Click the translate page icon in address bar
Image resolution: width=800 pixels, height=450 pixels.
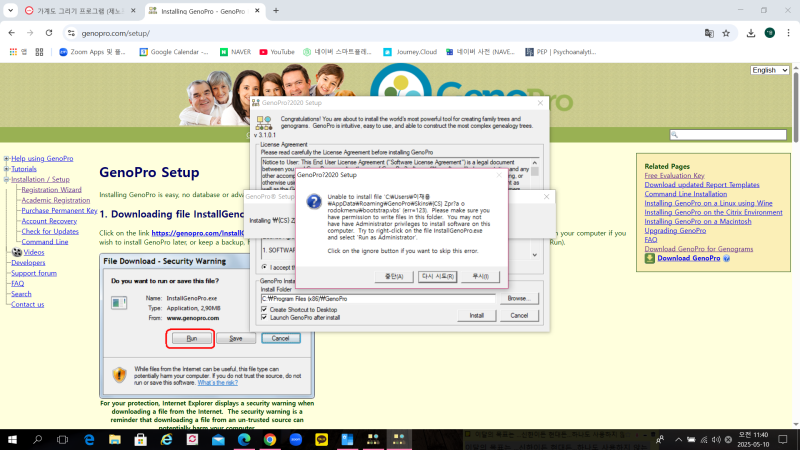[709, 32]
